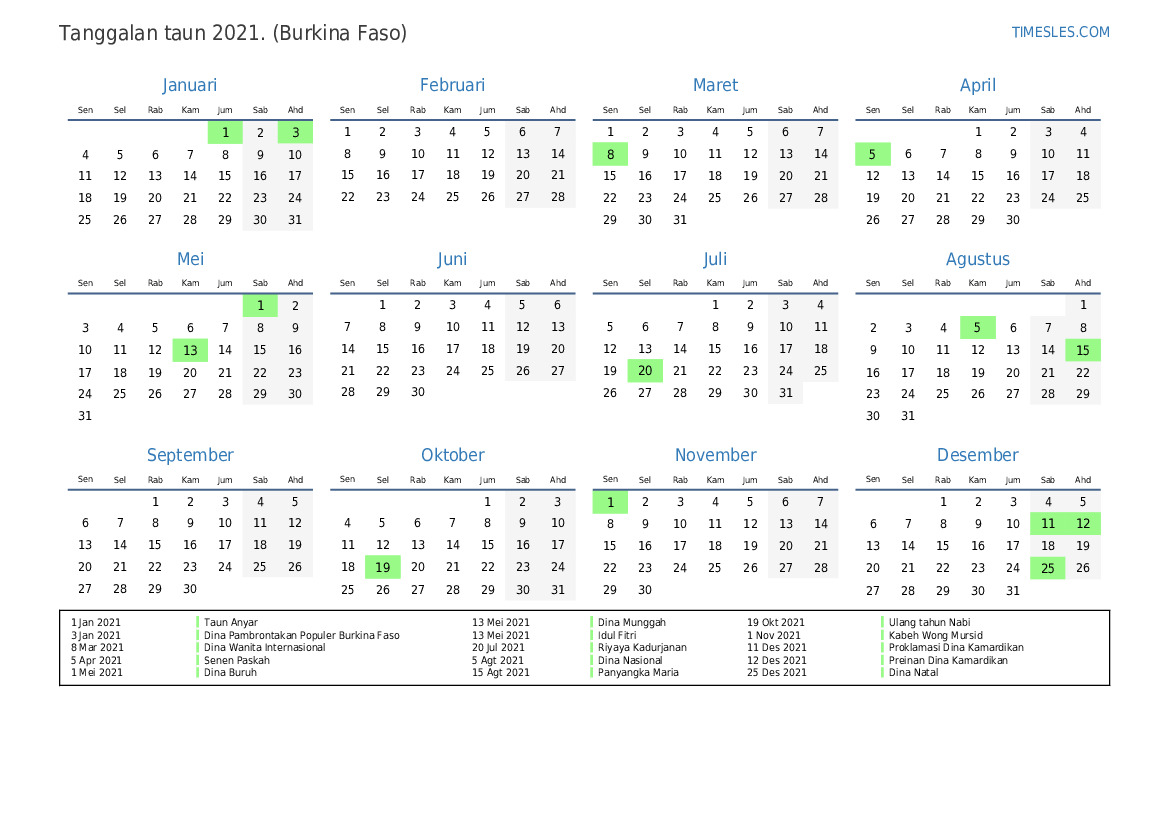Click the 'Taun Anyar' holiday label
1169x827 pixels.
(231, 623)
